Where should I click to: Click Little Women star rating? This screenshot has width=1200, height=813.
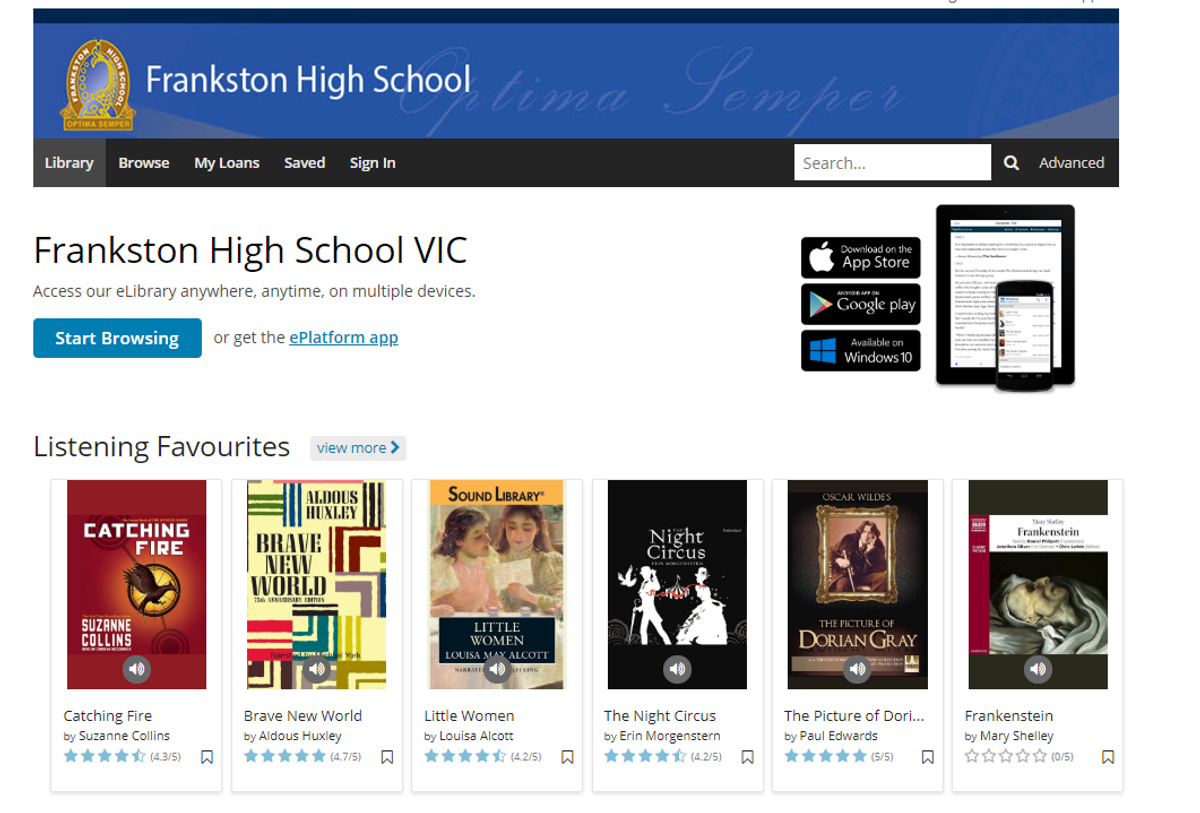coord(465,757)
